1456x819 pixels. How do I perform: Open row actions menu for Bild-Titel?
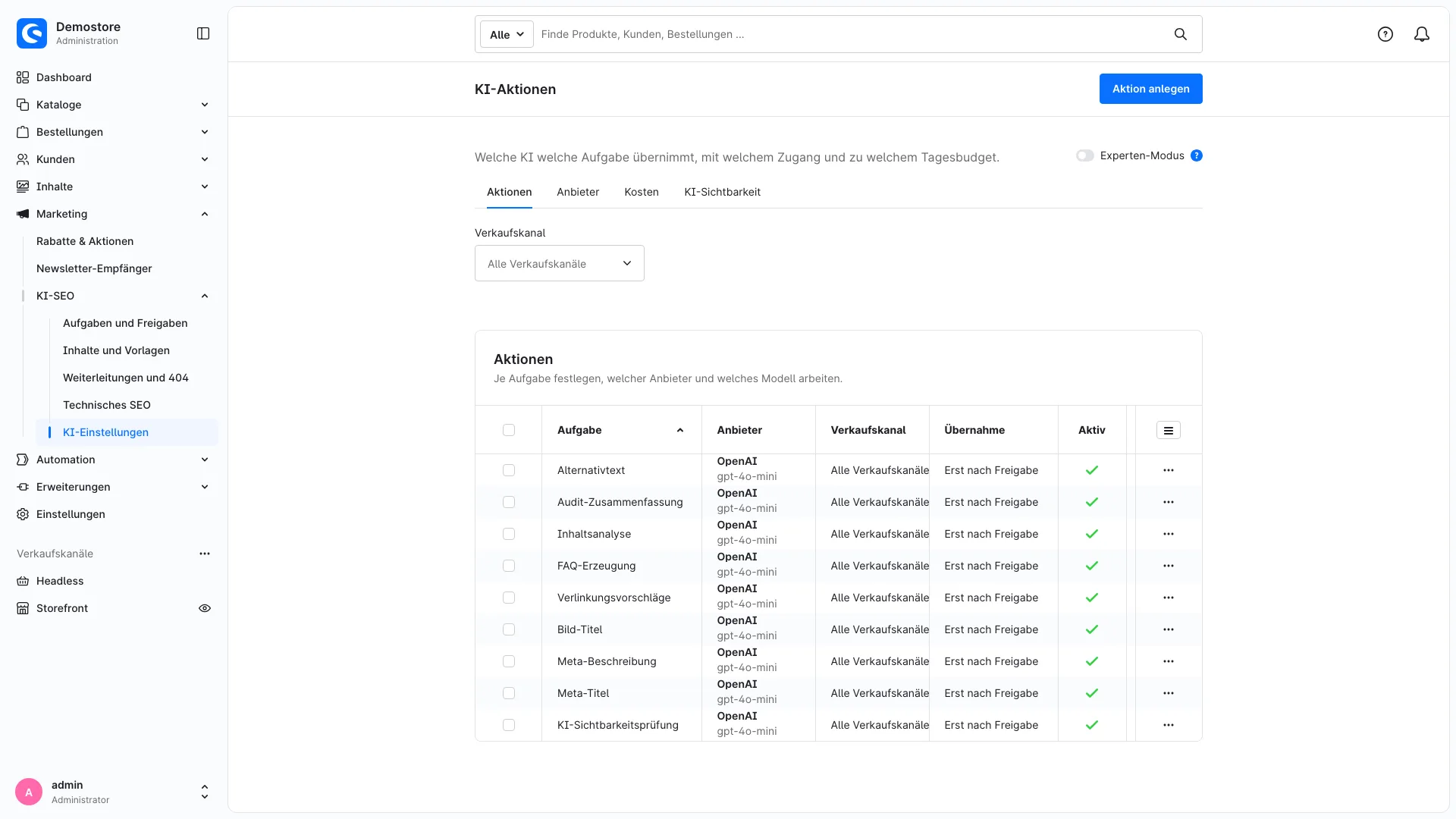[1169, 629]
